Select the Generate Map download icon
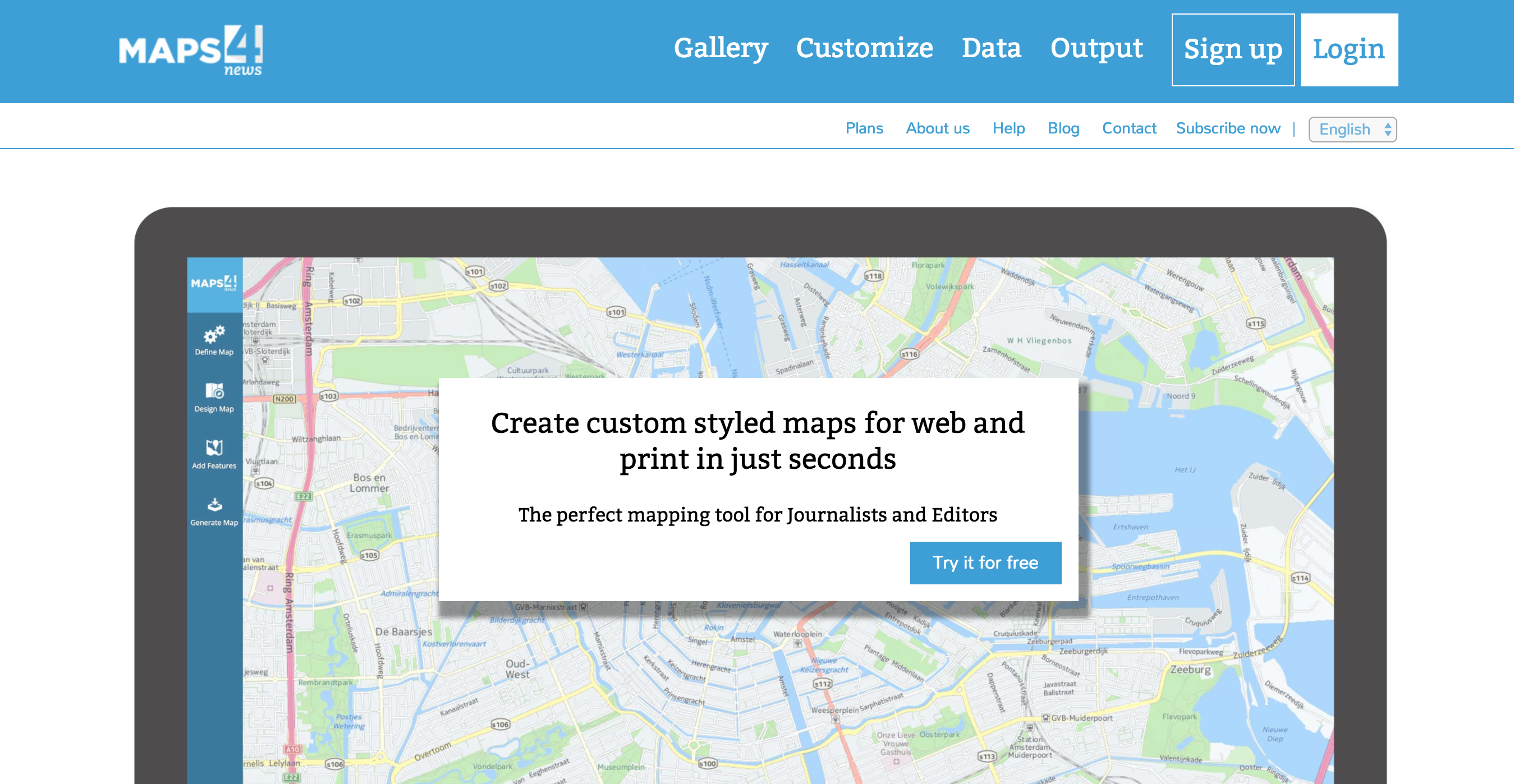The image size is (1514, 784). click(214, 505)
